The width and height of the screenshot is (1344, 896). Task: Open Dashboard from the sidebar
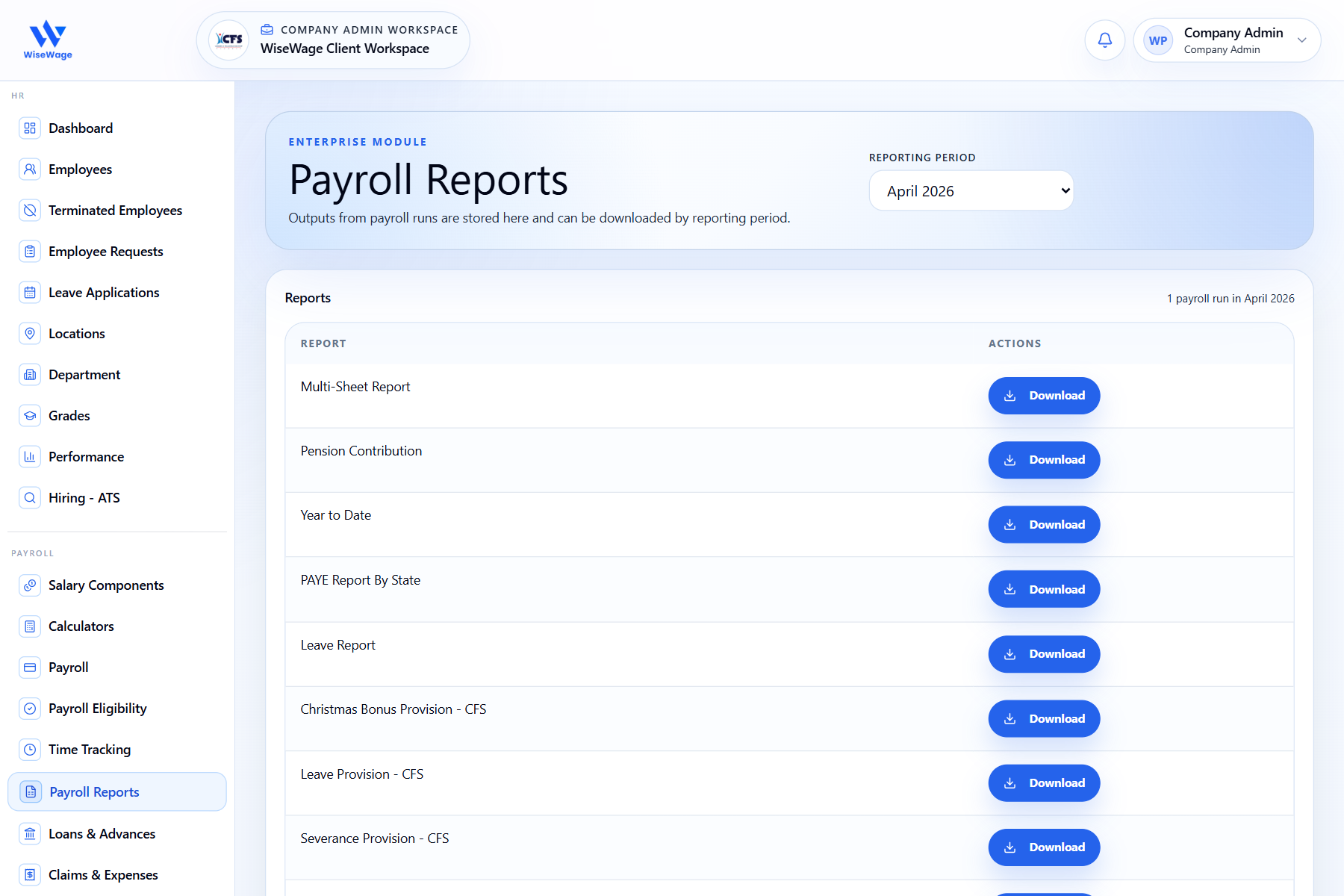click(x=117, y=128)
